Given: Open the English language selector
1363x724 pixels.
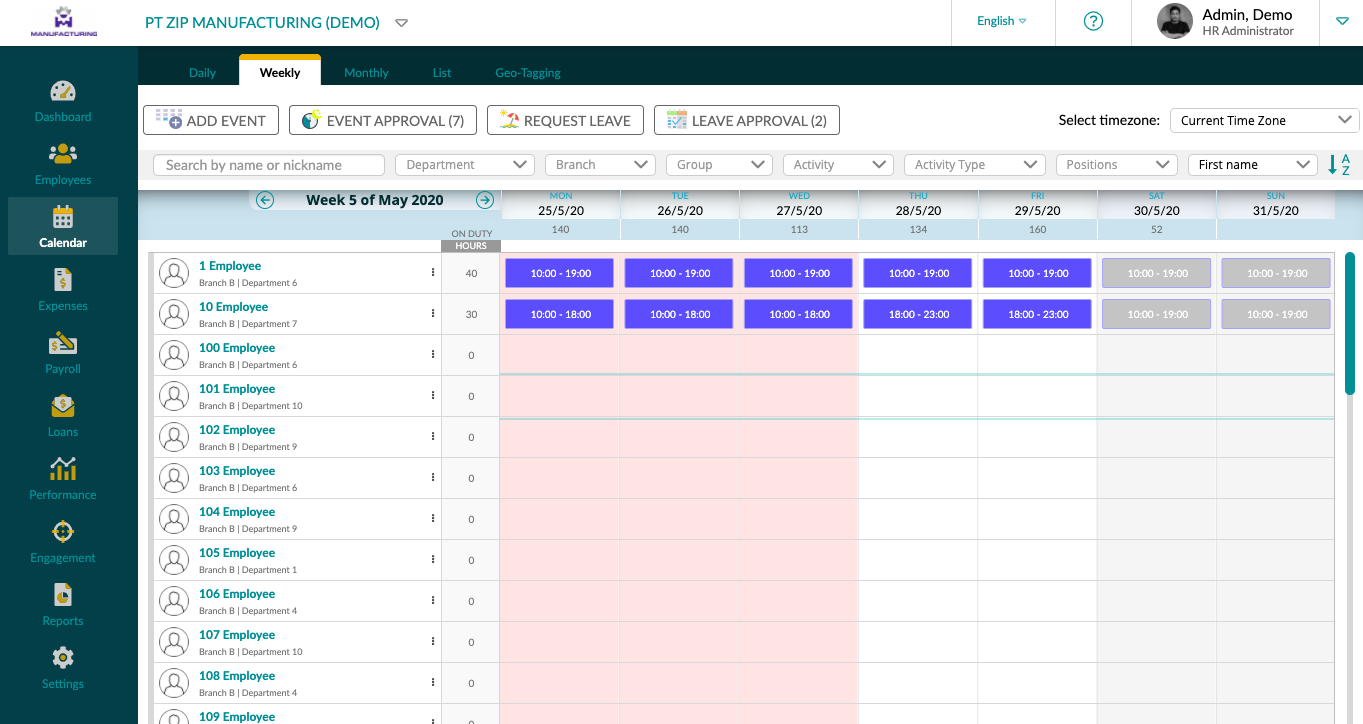Looking at the screenshot, I should pyautogui.click(x=1002, y=21).
